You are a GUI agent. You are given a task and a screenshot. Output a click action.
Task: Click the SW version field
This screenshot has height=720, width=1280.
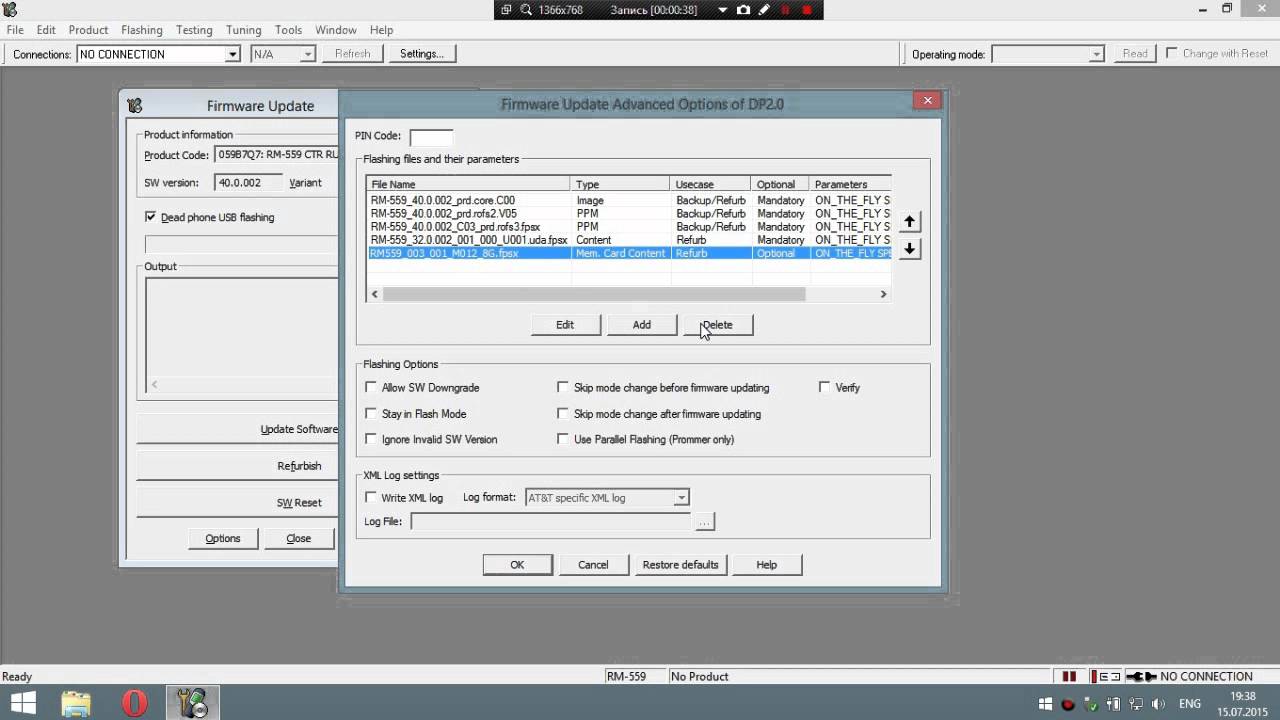(247, 183)
